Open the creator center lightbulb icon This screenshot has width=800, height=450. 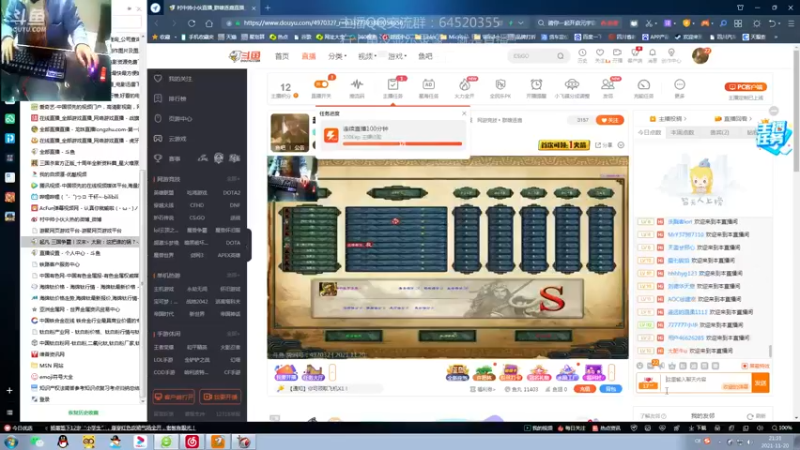(671, 53)
